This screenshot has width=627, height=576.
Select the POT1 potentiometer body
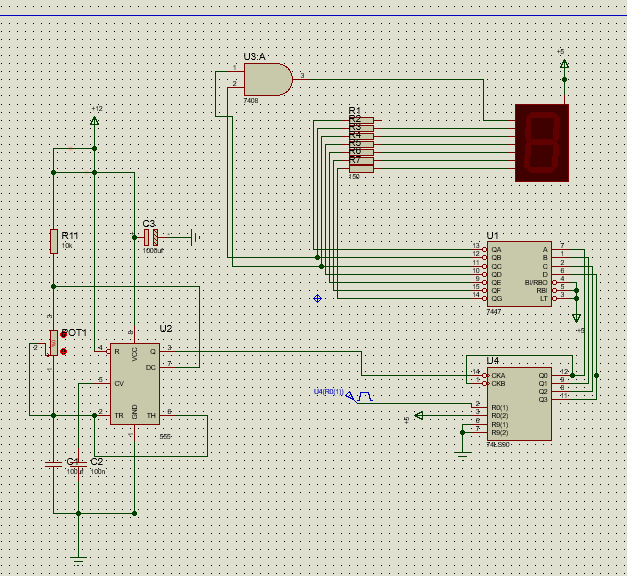pos(54,343)
